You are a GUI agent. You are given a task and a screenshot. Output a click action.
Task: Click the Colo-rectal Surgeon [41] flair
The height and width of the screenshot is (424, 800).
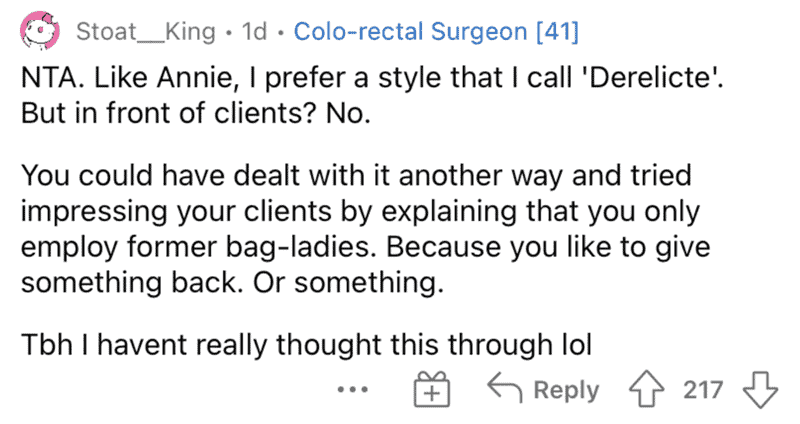tap(436, 32)
